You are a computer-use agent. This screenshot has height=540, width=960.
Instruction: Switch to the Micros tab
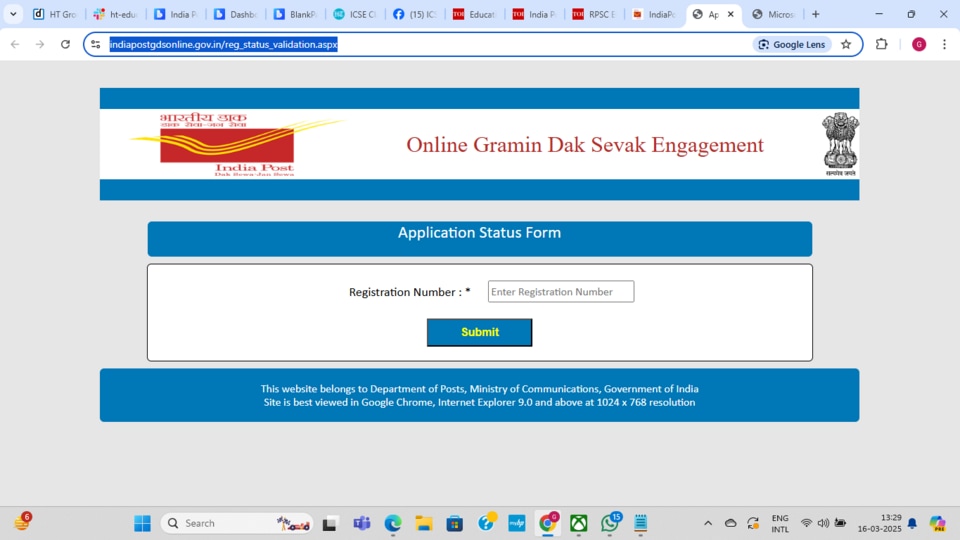[x=773, y=14]
